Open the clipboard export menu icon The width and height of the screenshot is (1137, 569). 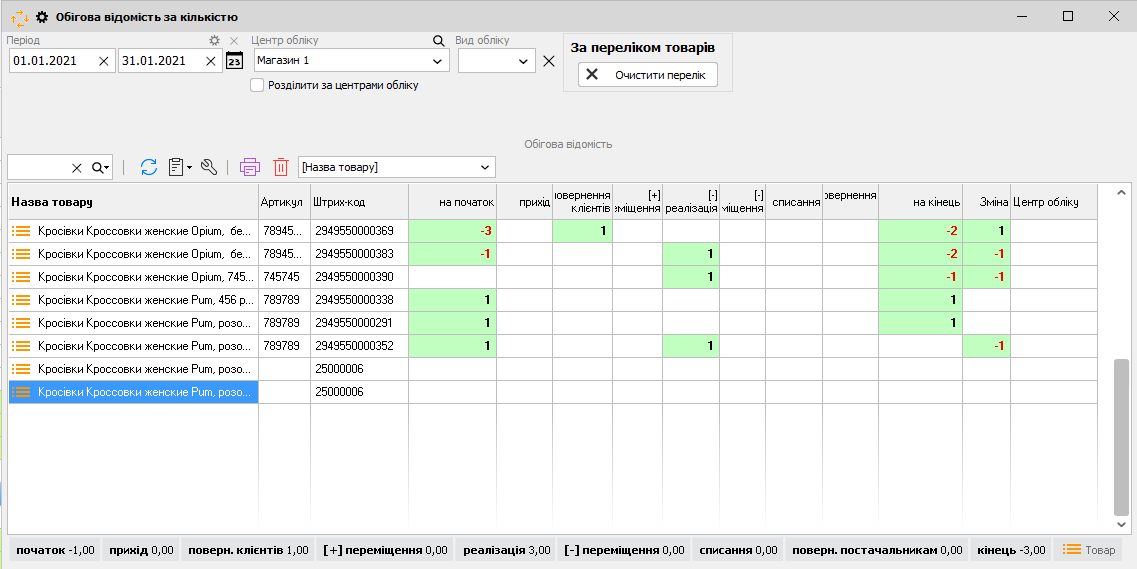(179, 167)
